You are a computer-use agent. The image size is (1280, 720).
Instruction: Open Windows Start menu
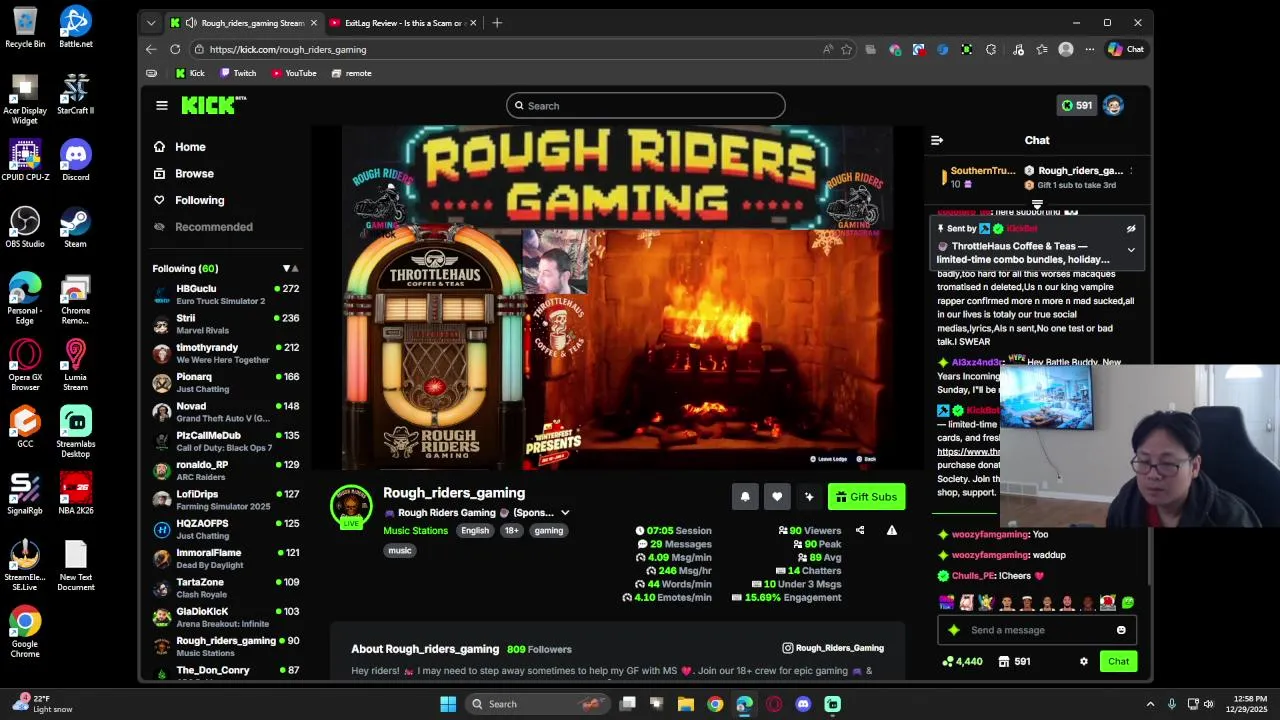[x=448, y=704]
